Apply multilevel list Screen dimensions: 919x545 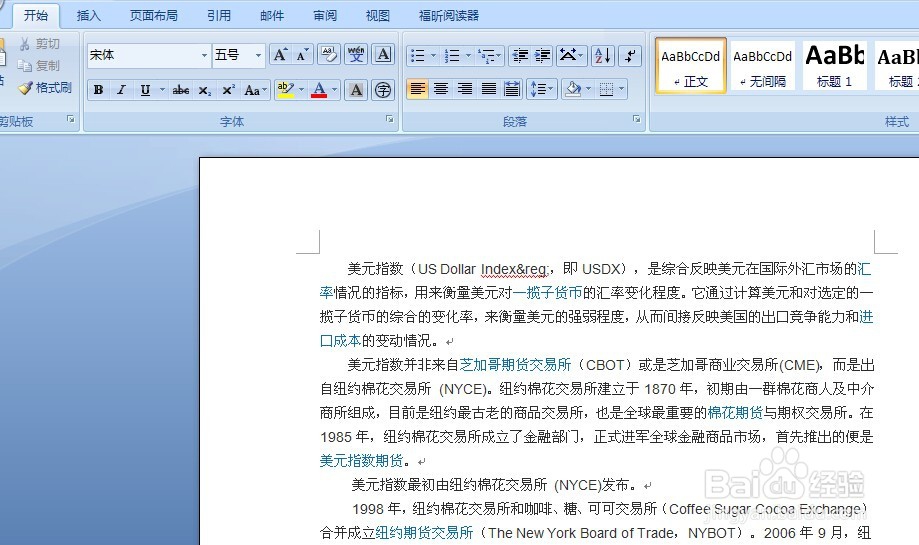tap(486, 56)
